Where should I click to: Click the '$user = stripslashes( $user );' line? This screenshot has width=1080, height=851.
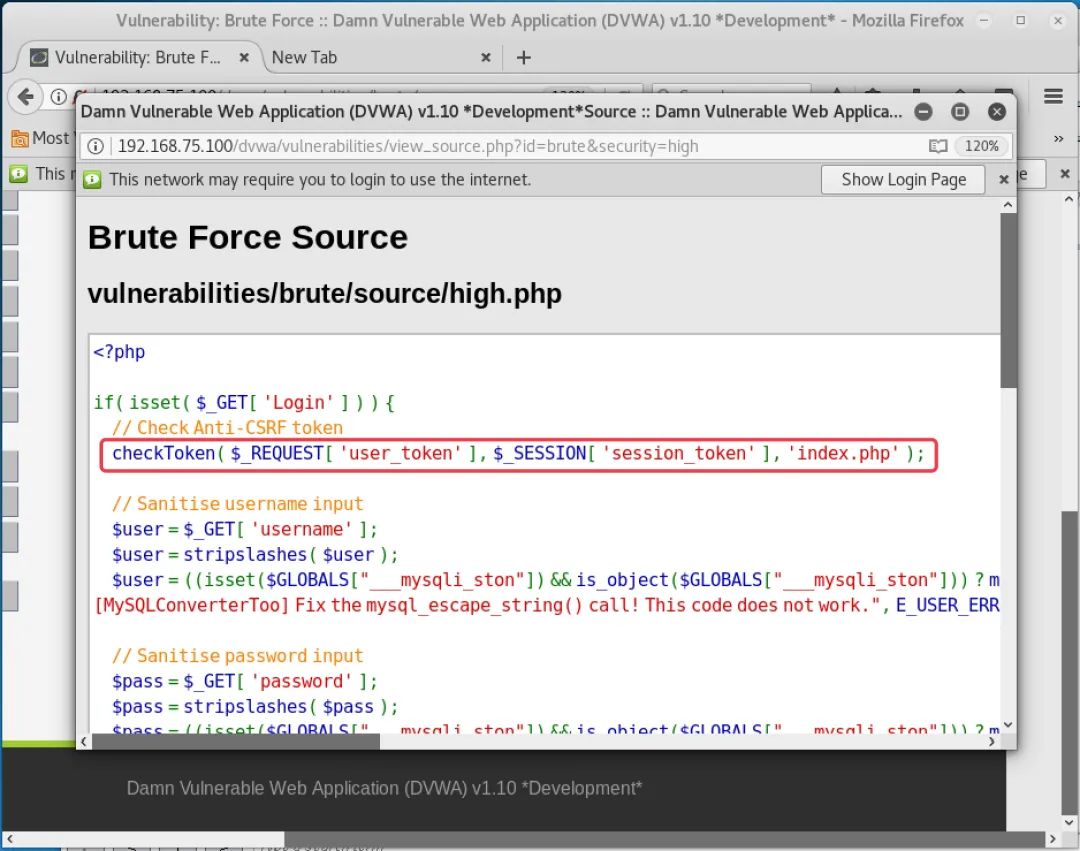(255, 555)
